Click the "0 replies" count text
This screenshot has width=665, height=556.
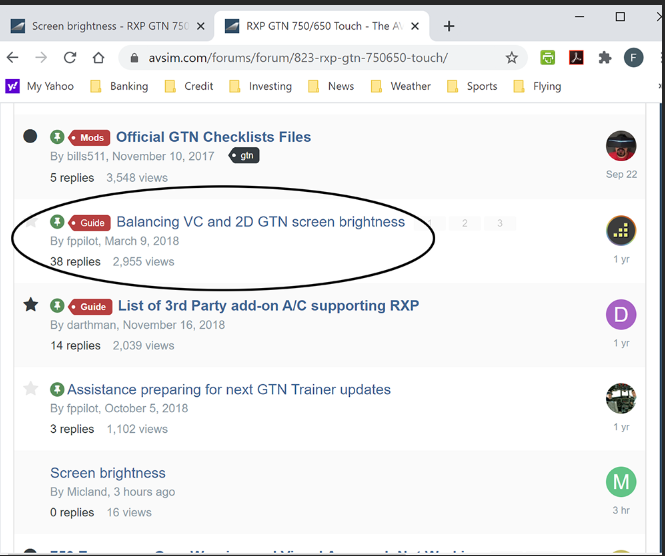[x=72, y=512]
